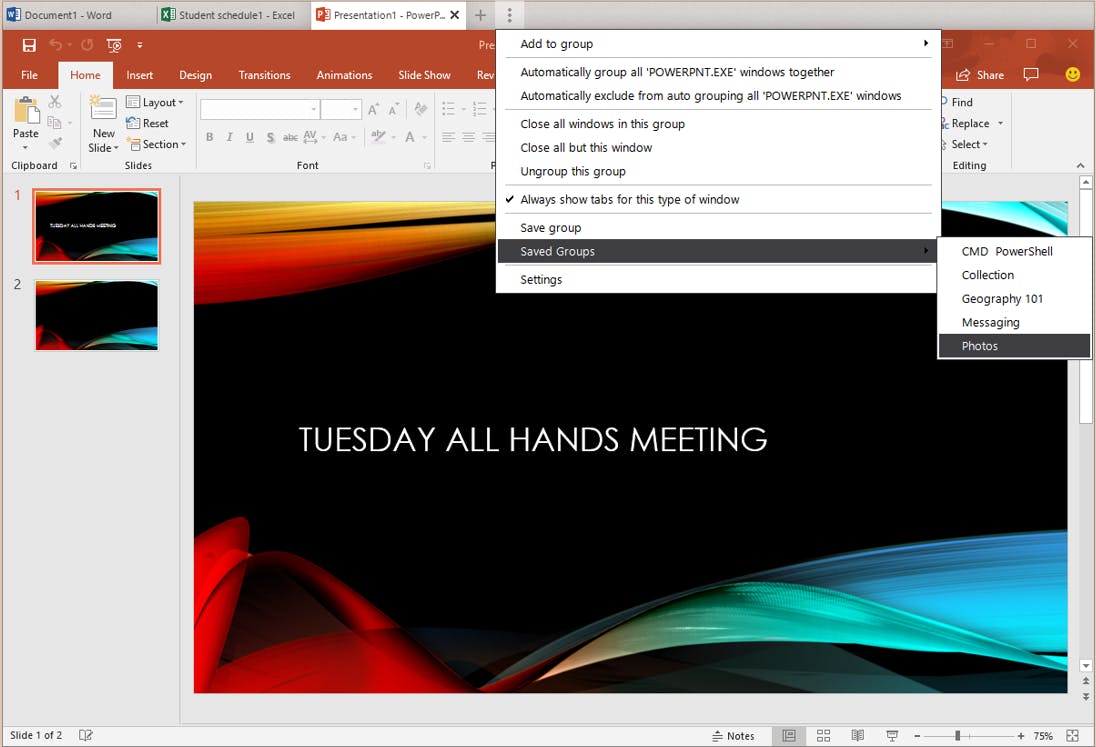The height and width of the screenshot is (747, 1096).
Task: Click the Redo icon in the quick access toolbar
Action: 87,45
